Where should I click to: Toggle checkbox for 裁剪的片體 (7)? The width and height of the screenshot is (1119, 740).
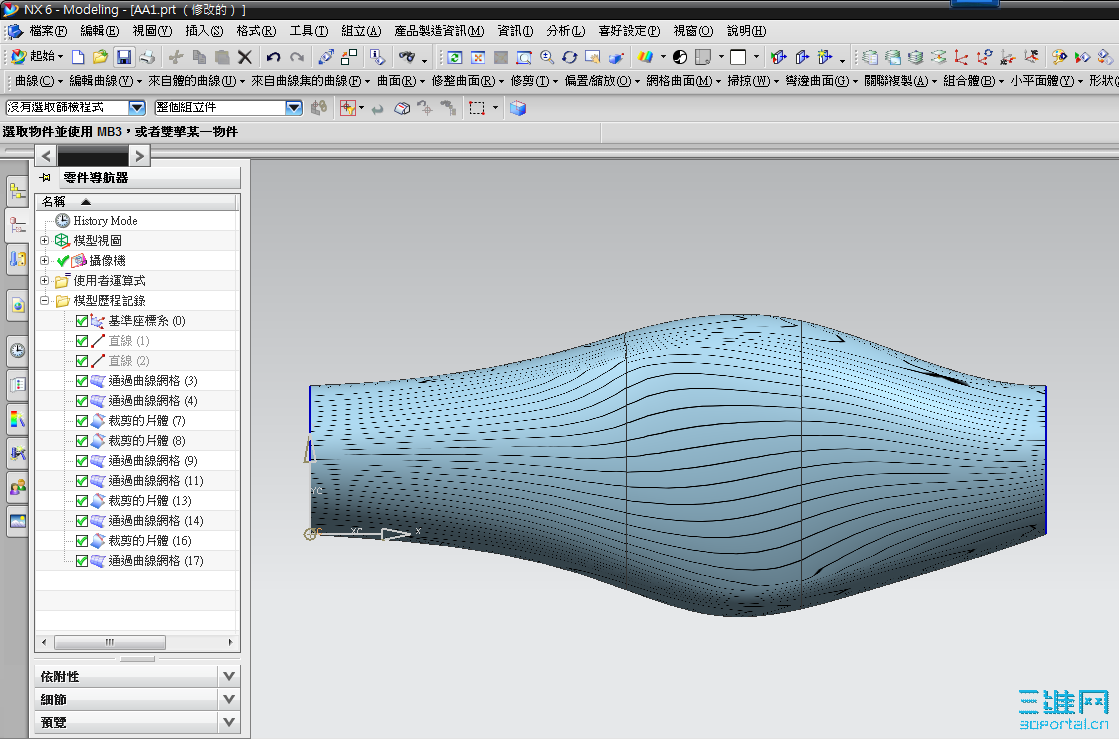82,421
